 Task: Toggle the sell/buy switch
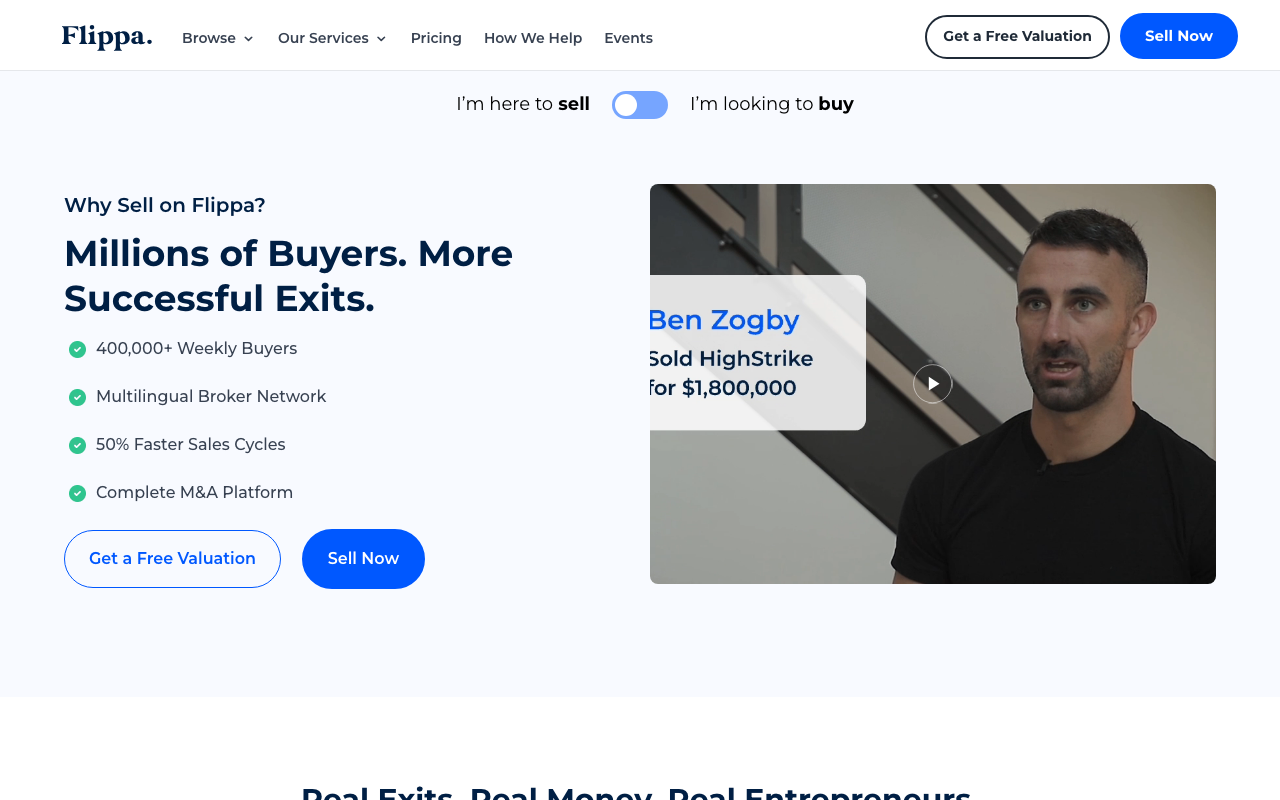(x=640, y=105)
